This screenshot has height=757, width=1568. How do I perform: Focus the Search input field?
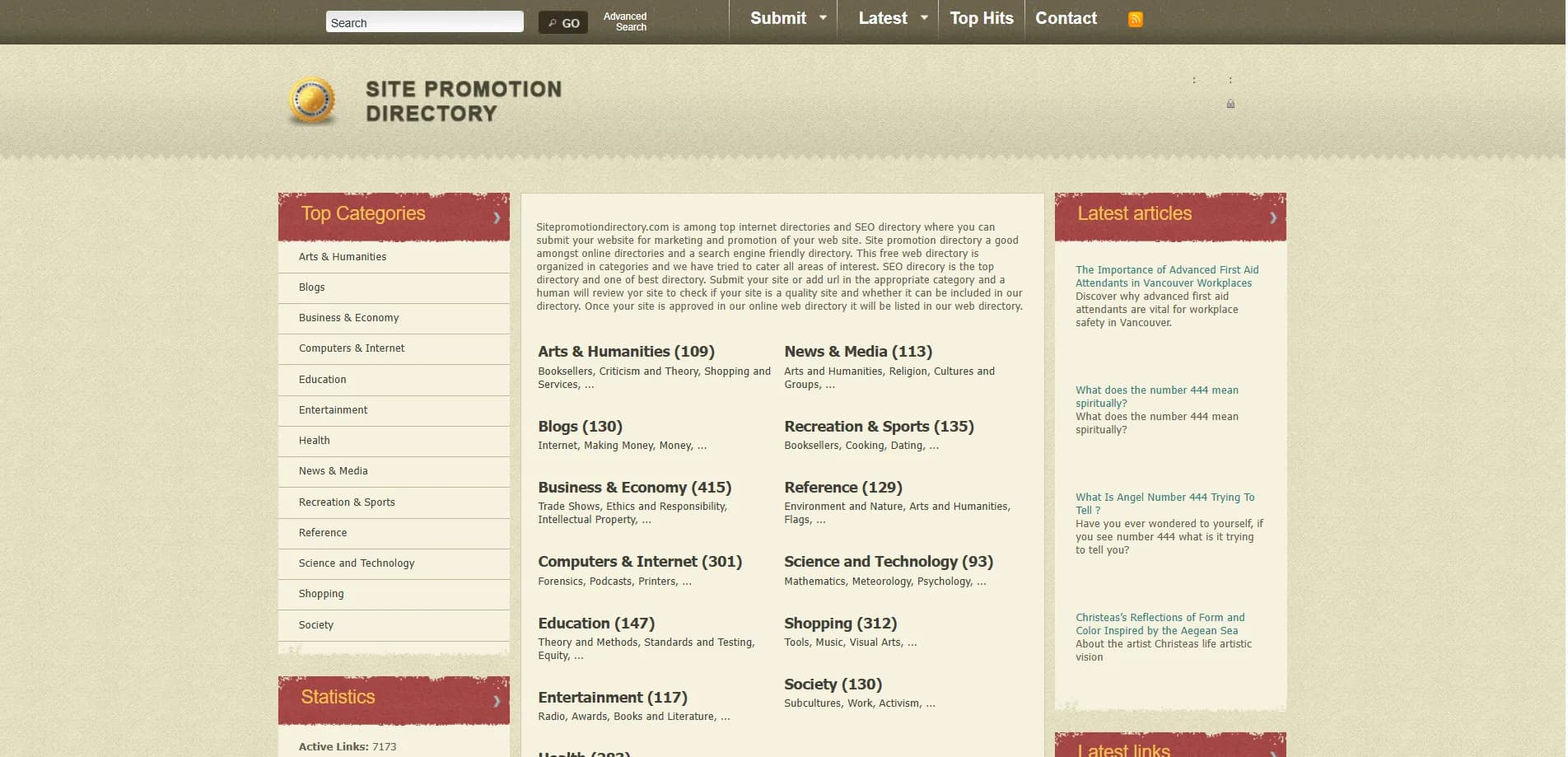tap(425, 22)
